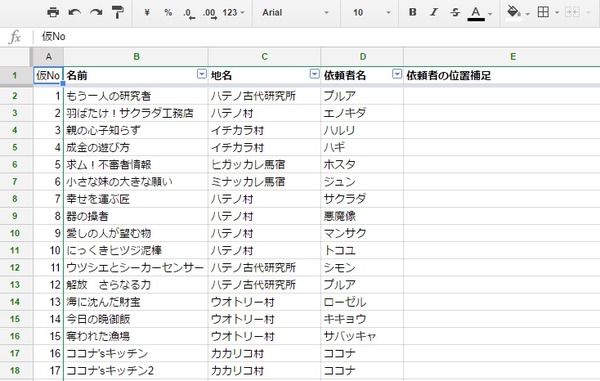
Task: Click cell 幸せを運ぶ匠
Action: (x=136, y=199)
